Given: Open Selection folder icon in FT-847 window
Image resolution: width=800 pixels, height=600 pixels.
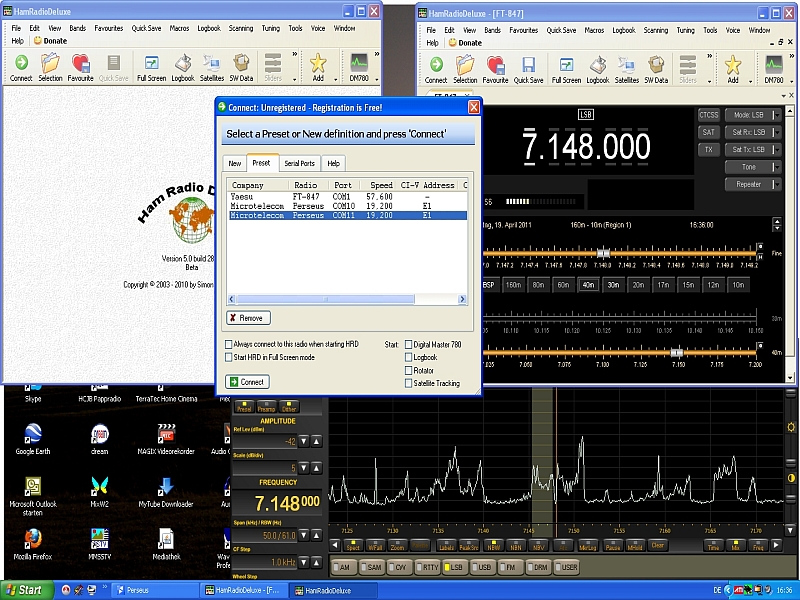Looking at the screenshot, I should point(465,70).
